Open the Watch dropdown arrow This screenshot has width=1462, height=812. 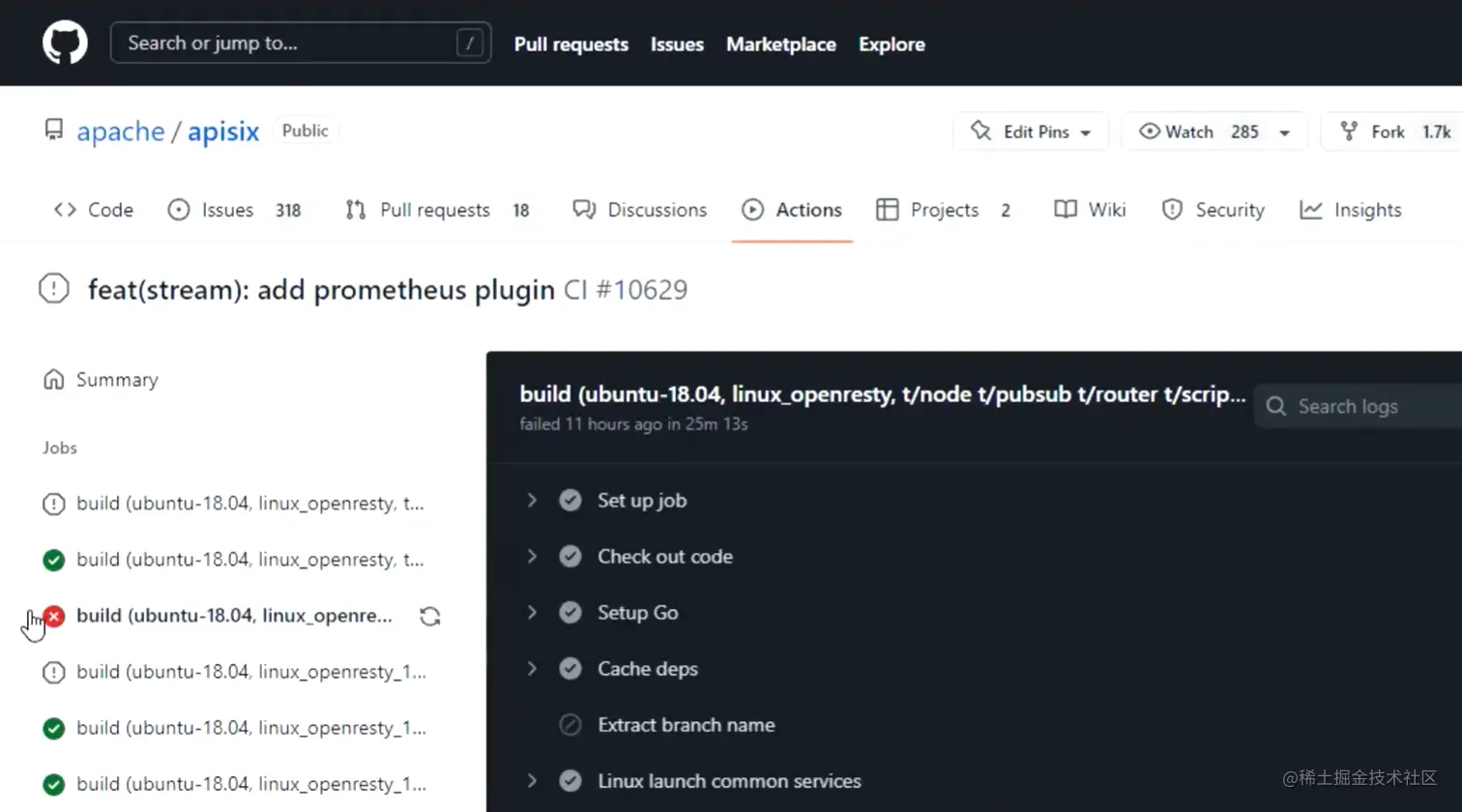coord(1285,132)
